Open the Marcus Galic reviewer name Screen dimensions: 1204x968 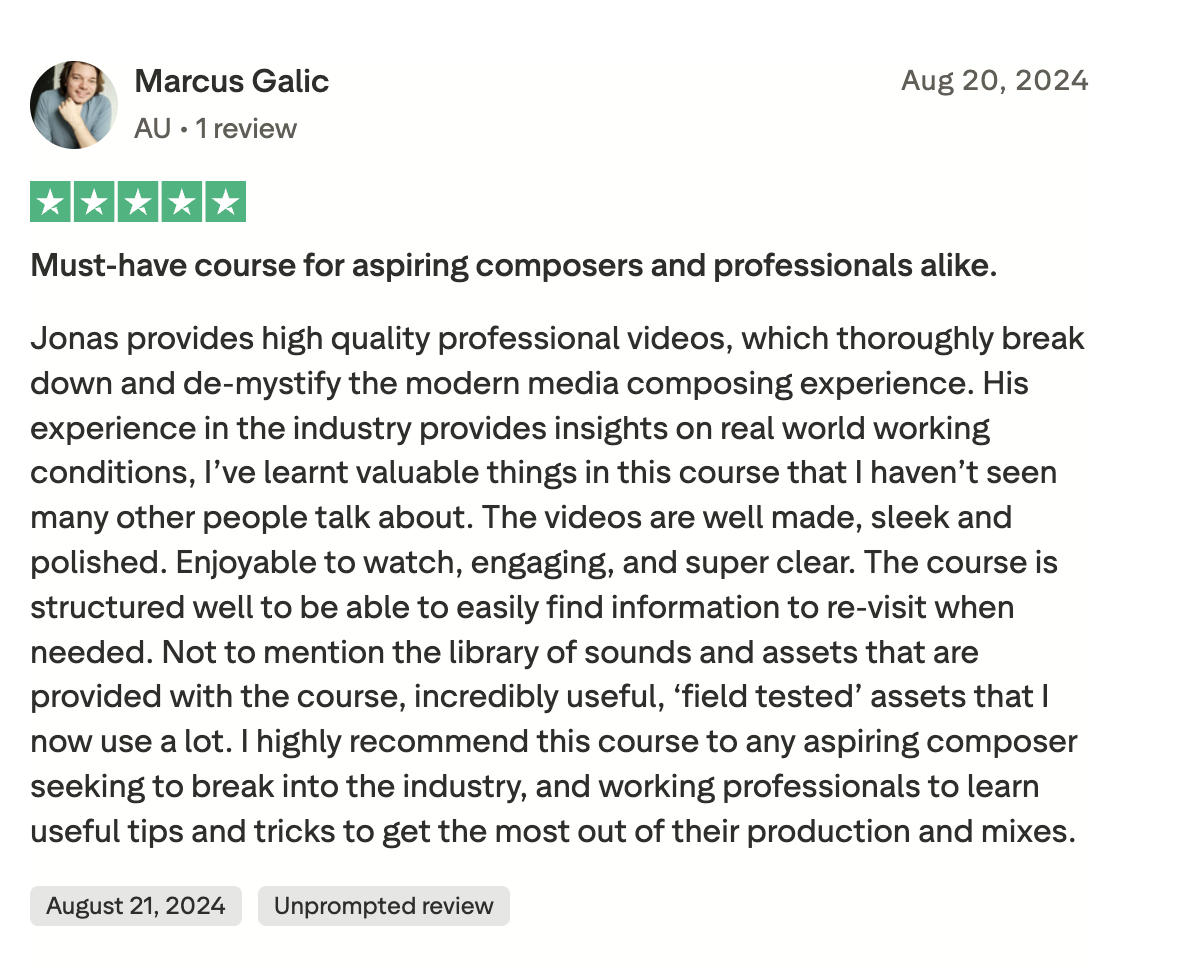[x=232, y=81]
